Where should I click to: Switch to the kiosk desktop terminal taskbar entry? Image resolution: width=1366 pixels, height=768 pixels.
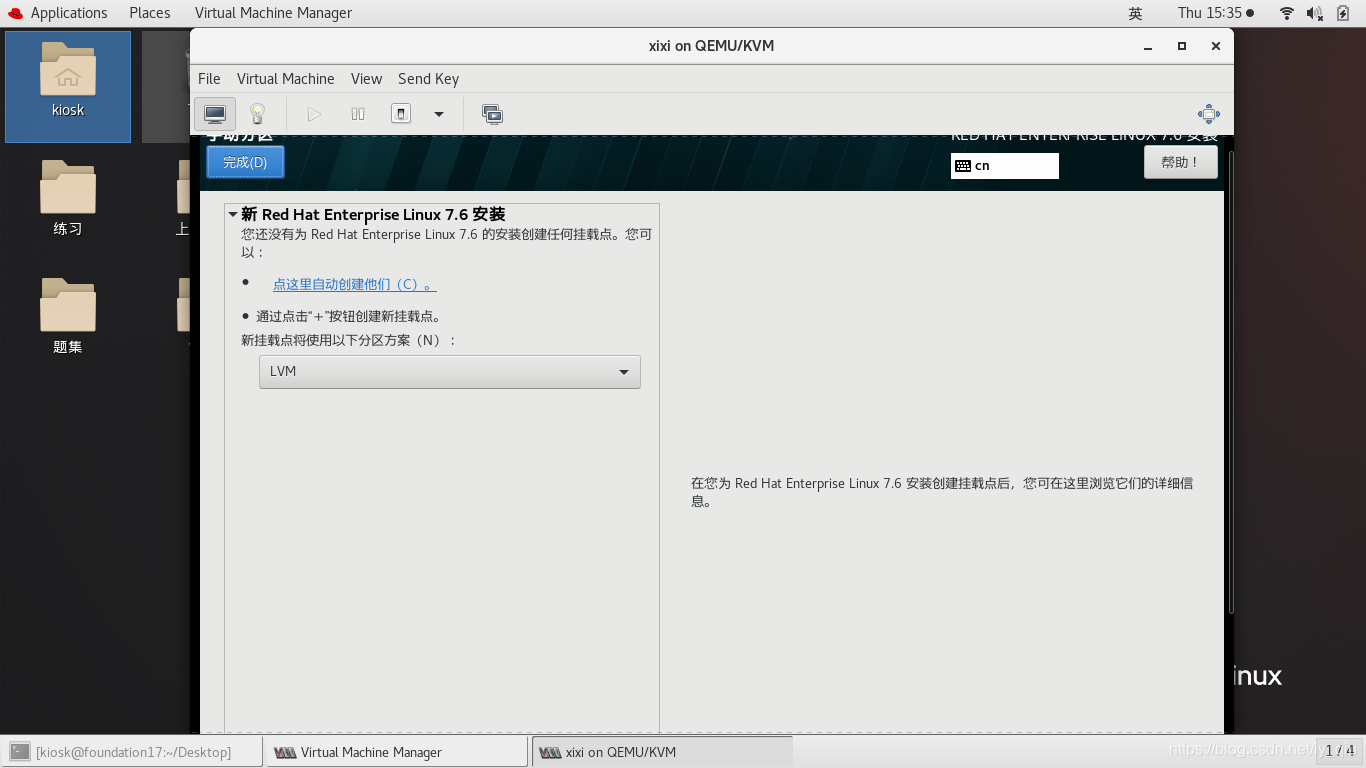point(130,751)
